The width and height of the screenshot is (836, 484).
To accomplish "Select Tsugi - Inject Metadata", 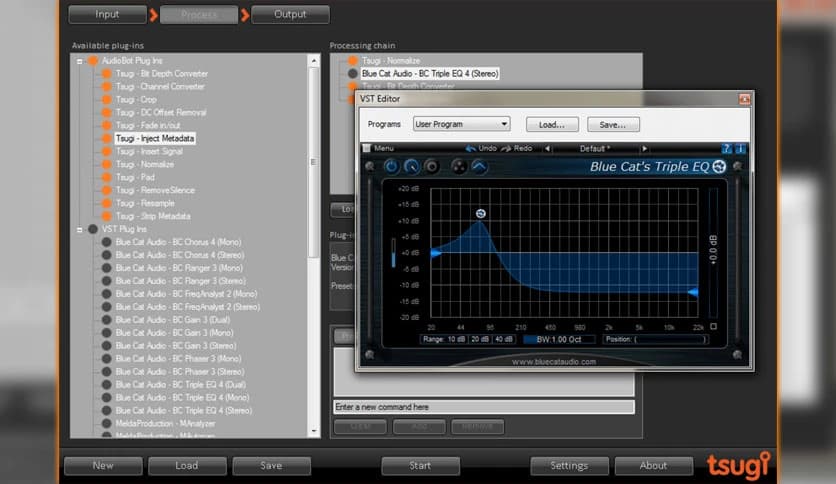I will point(155,139).
